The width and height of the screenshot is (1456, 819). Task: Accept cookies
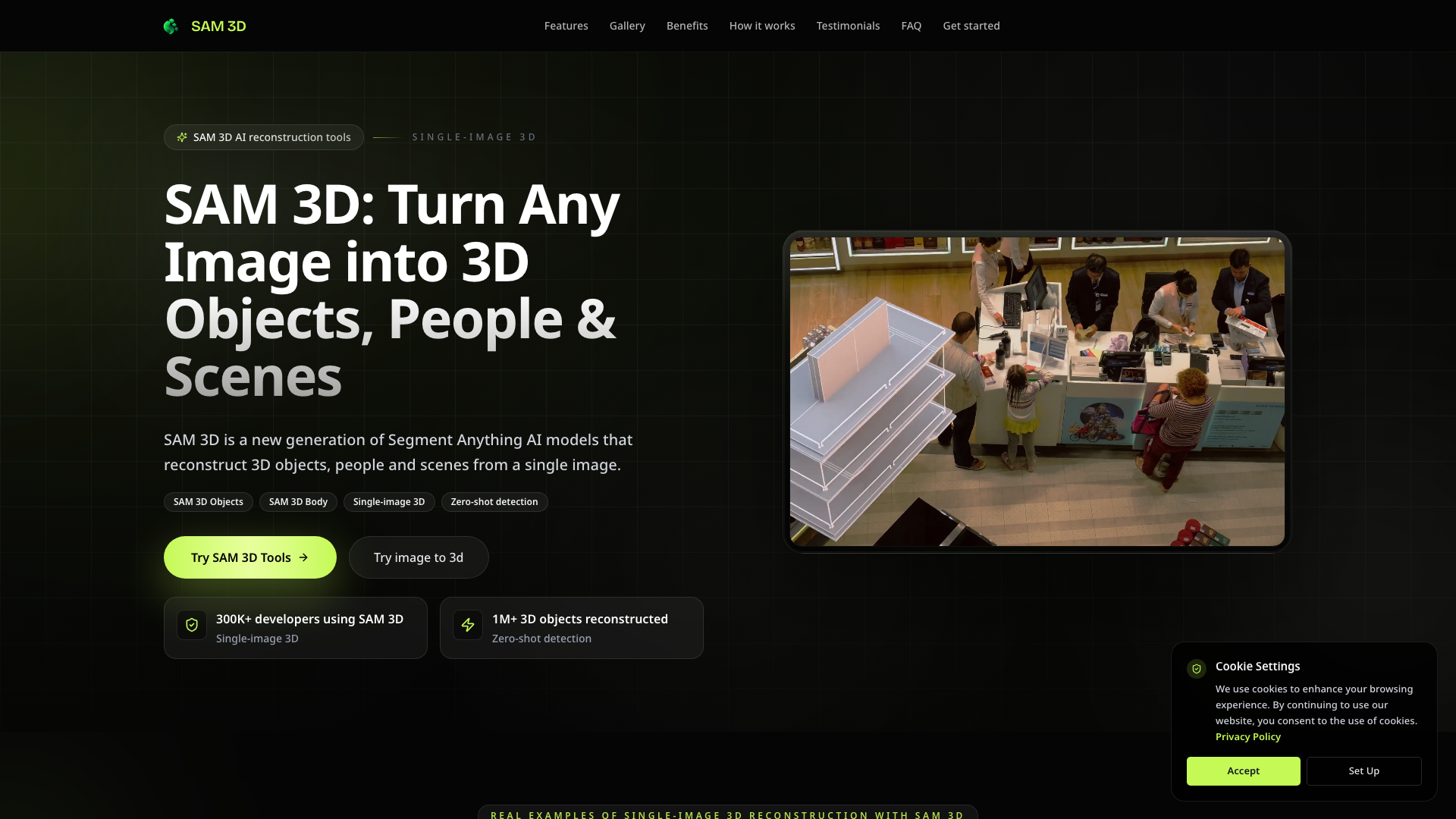click(x=1243, y=771)
